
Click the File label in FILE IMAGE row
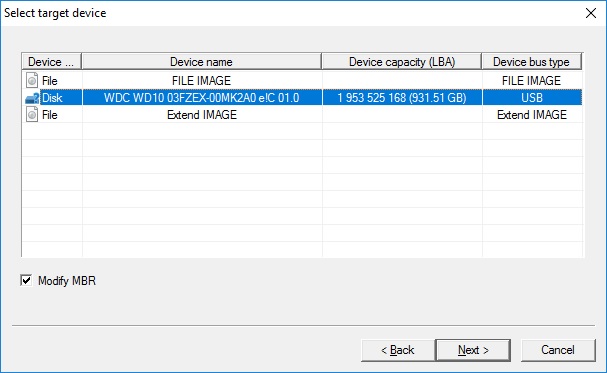tap(50, 80)
